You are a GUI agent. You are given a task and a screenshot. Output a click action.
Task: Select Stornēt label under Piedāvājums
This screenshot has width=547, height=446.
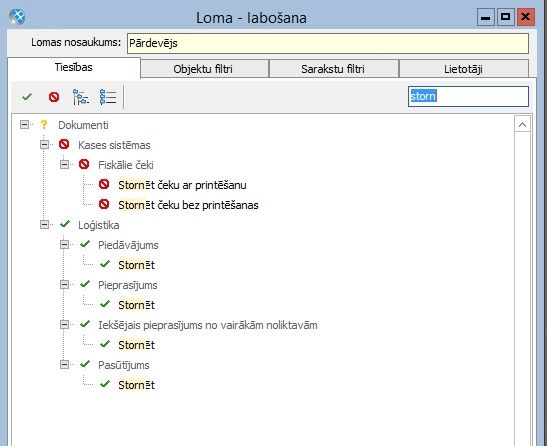pos(136,265)
